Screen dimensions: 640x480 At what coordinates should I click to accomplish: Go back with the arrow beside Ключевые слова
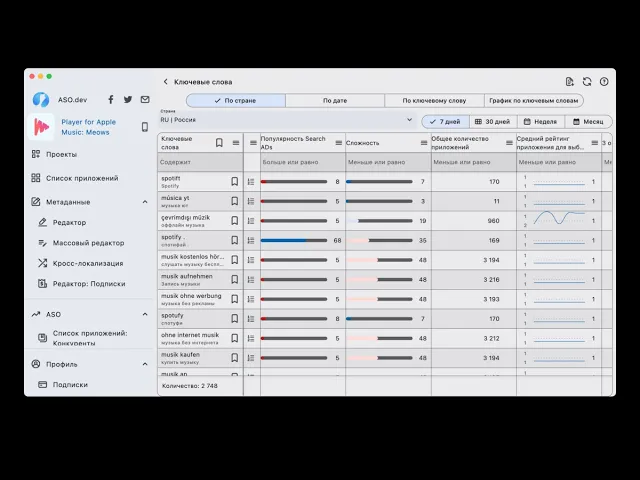pos(165,82)
